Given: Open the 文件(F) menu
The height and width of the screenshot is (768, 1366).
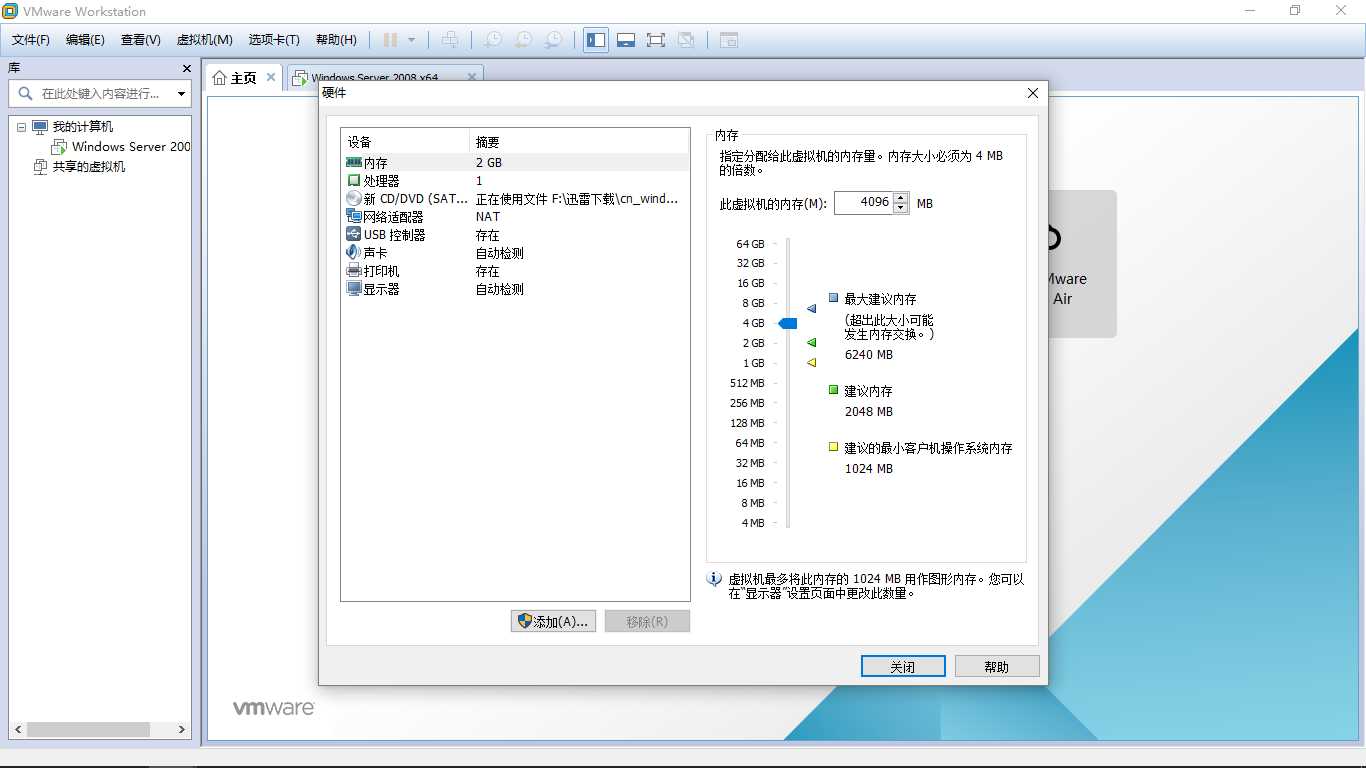Looking at the screenshot, I should pyautogui.click(x=31, y=40).
